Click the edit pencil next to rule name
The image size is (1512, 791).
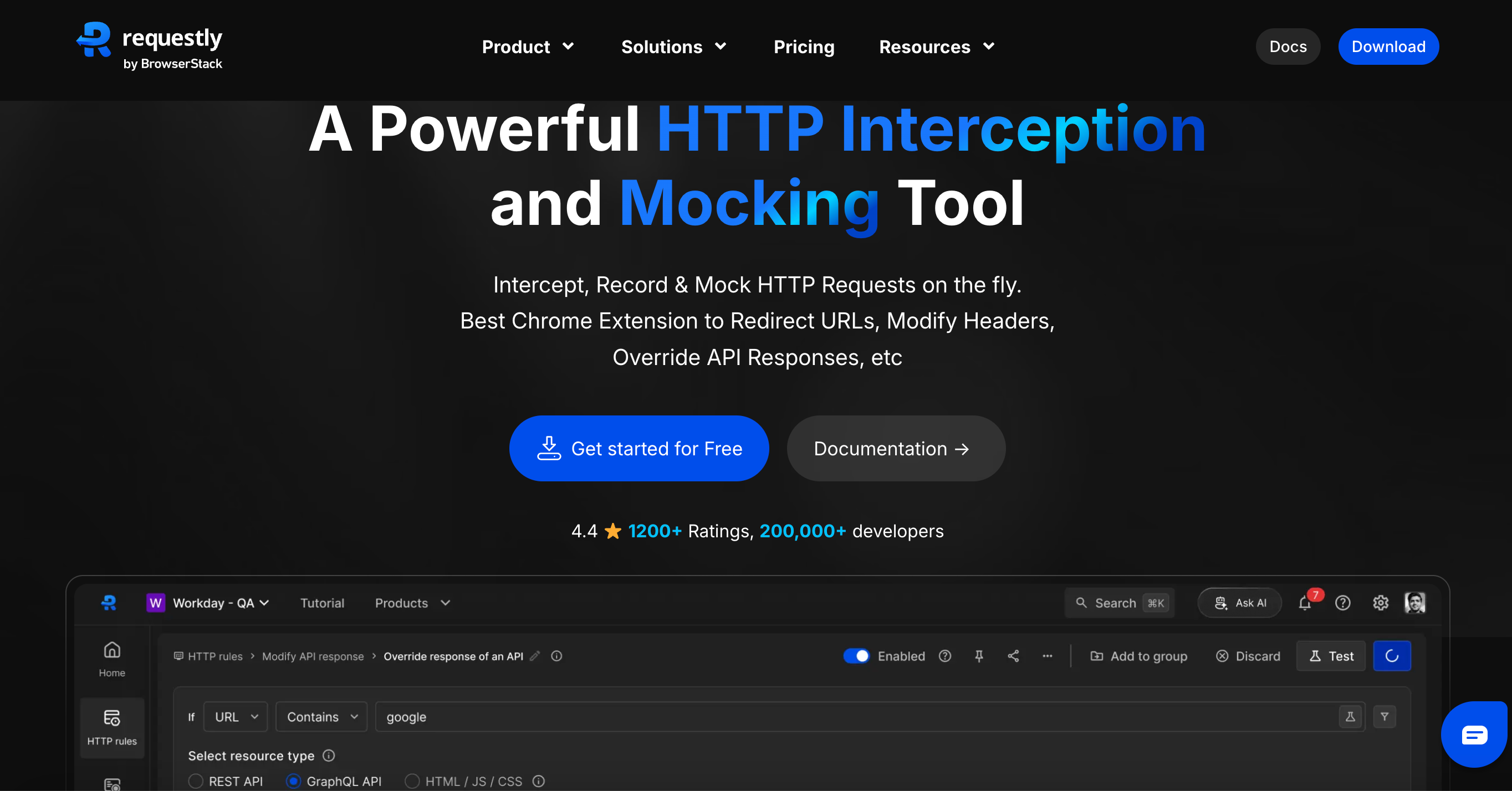[535, 656]
